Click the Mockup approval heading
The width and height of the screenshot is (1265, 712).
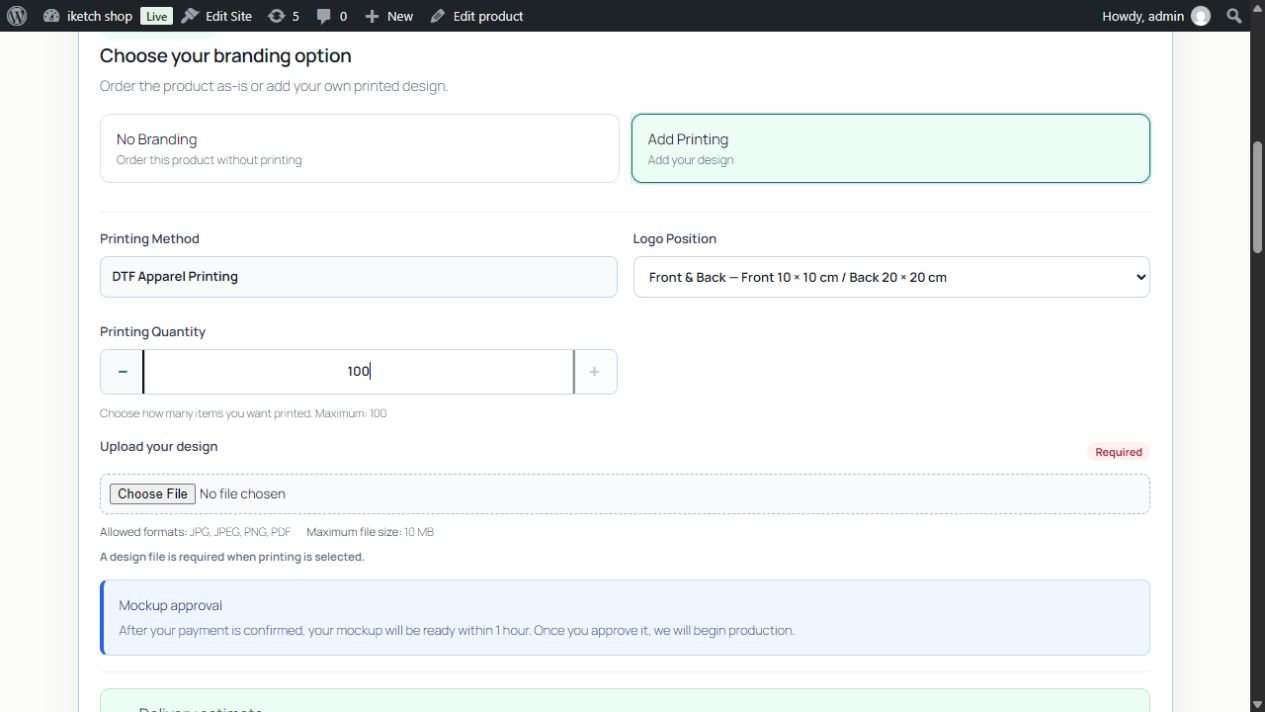pos(170,605)
